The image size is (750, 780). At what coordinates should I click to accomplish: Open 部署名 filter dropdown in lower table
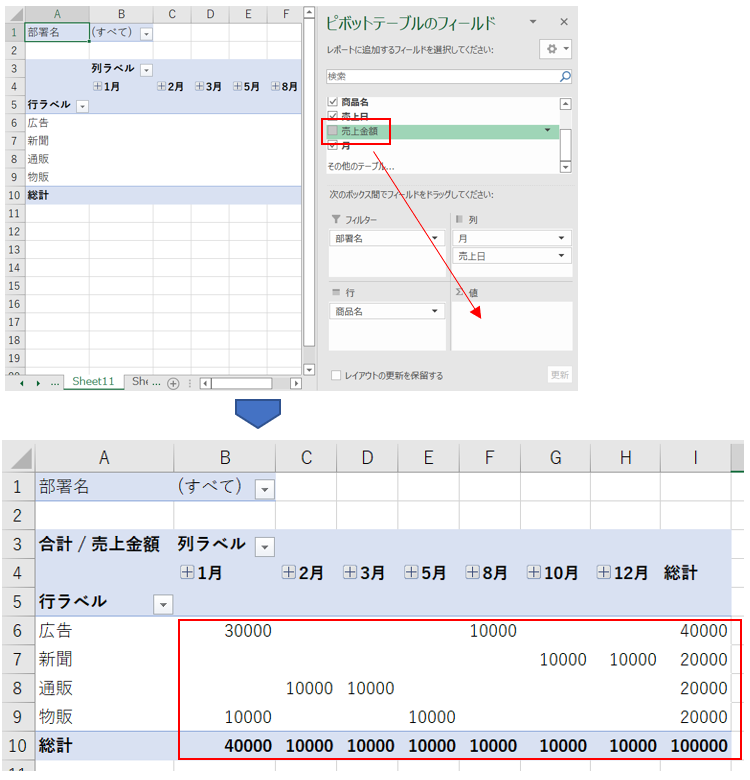[x=264, y=489]
